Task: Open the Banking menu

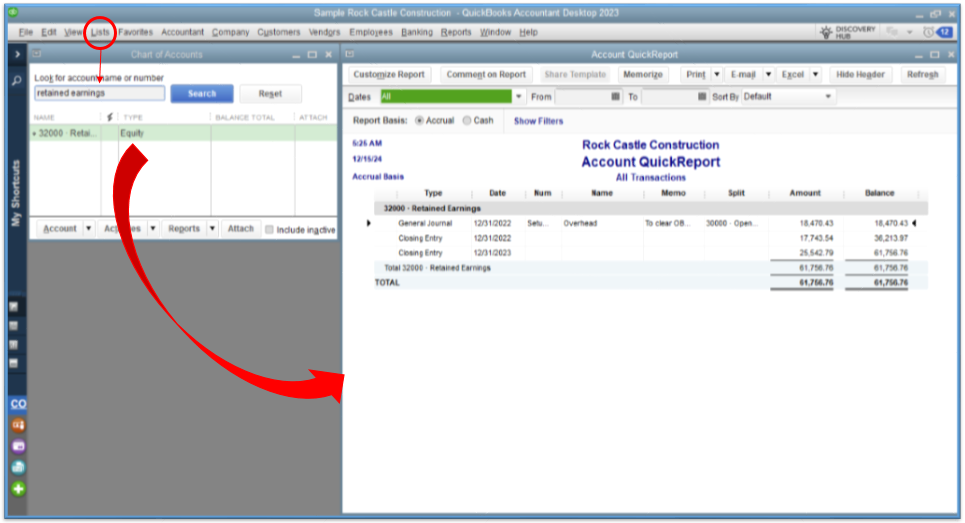Action: pyautogui.click(x=417, y=32)
